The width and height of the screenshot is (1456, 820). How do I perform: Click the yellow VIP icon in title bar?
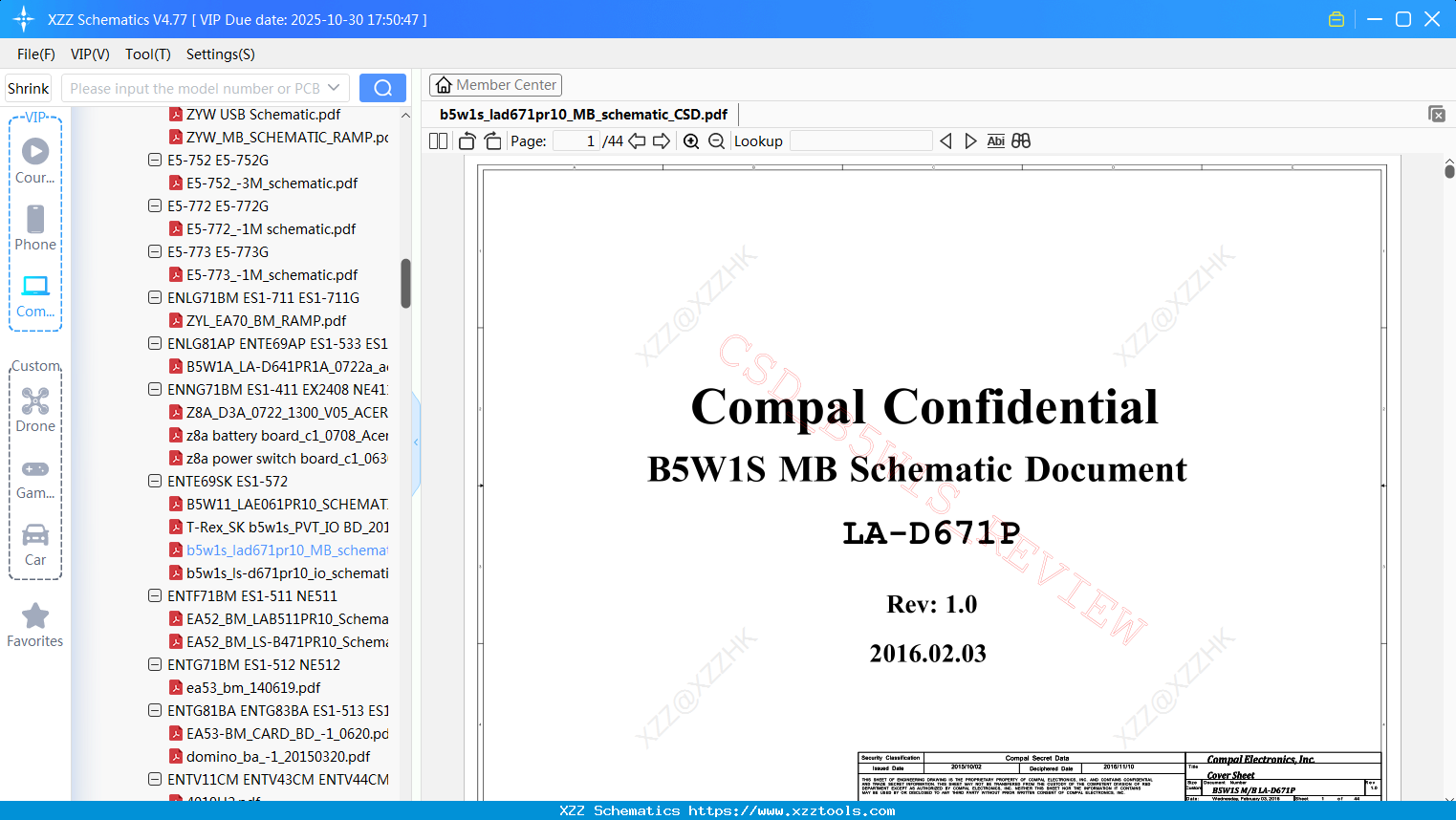pos(1336,19)
